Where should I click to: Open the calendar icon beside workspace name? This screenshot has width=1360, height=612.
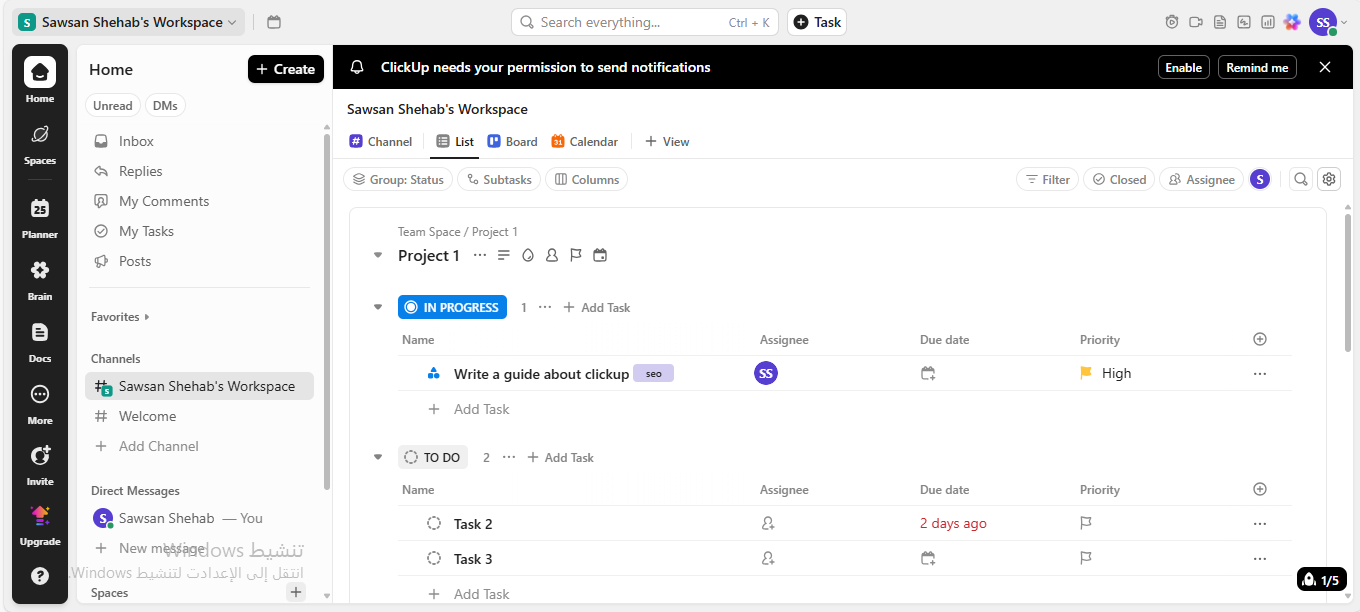274,22
